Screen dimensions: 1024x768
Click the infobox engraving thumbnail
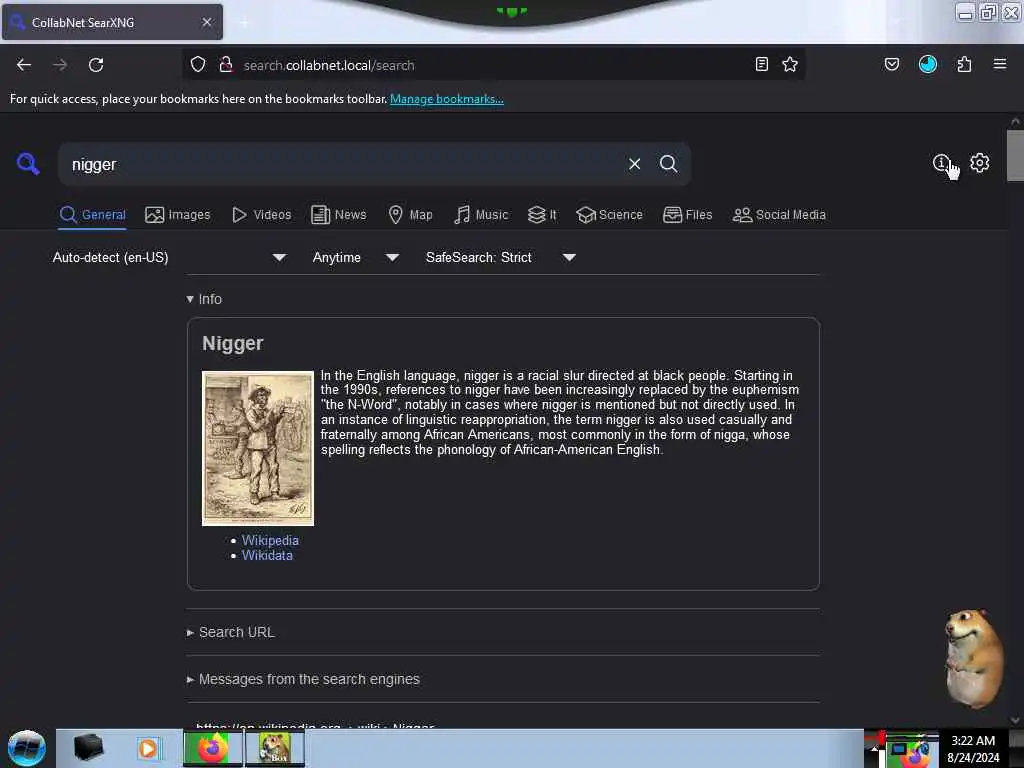coord(258,449)
